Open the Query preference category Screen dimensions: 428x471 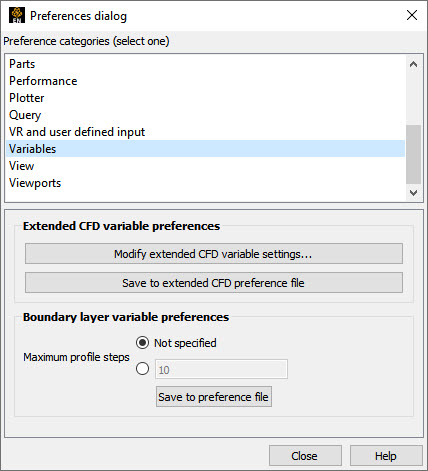click(205, 115)
